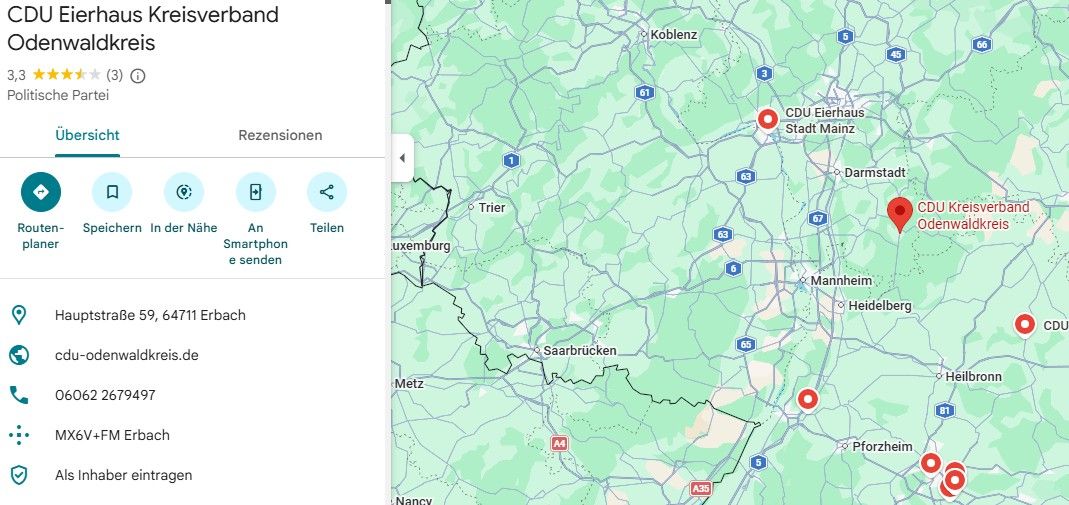Click the address Hauptstraße 59, 64711 Erbach

[x=150, y=315]
